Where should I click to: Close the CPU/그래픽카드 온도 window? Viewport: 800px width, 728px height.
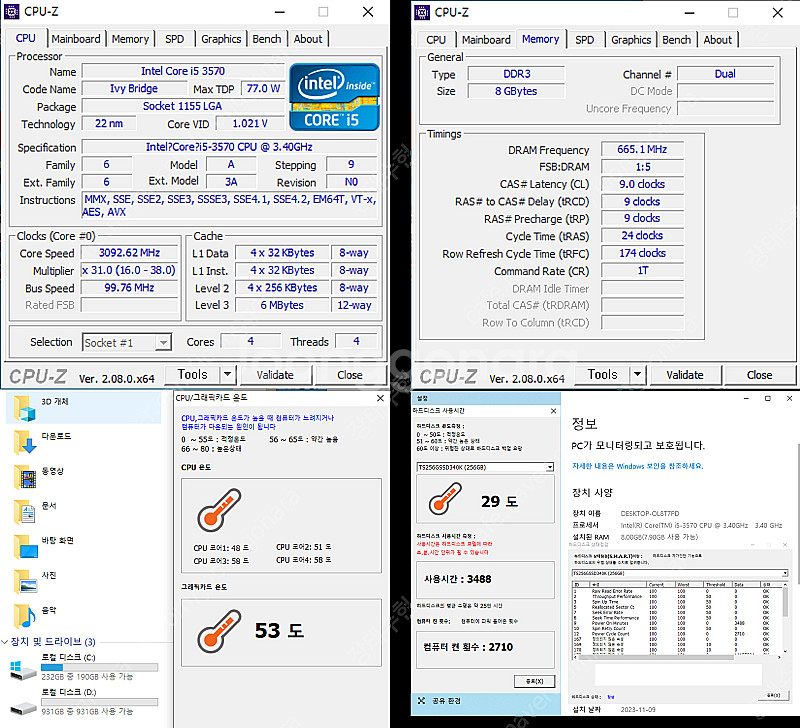pos(380,398)
